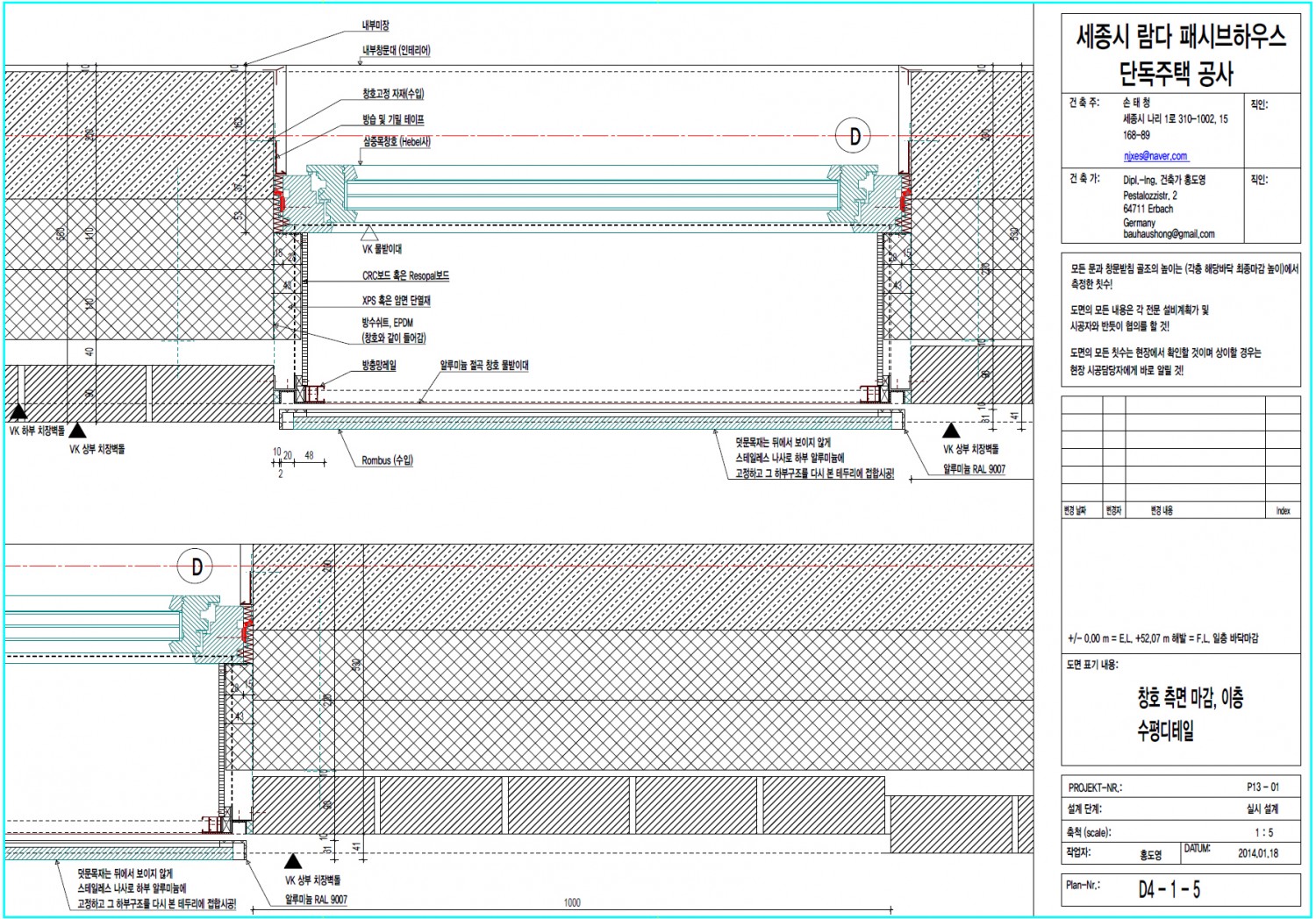
Task: Click the '삼중목창호 (HebelAl)' annotation
Action: click(x=397, y=141)
